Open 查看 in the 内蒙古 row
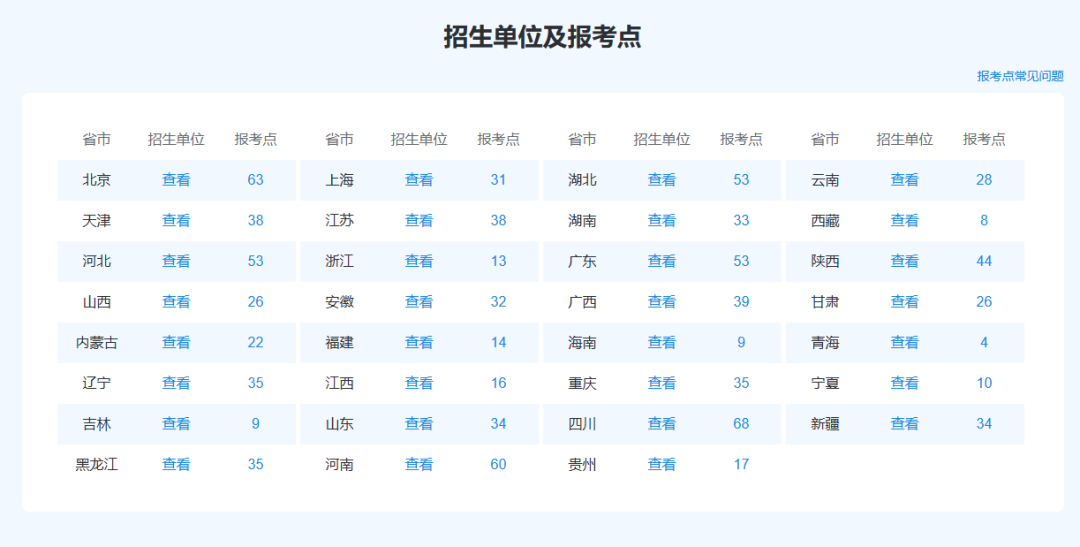Screen dimensions: 1080x547 pyautogui.click(x=176, y=342)
